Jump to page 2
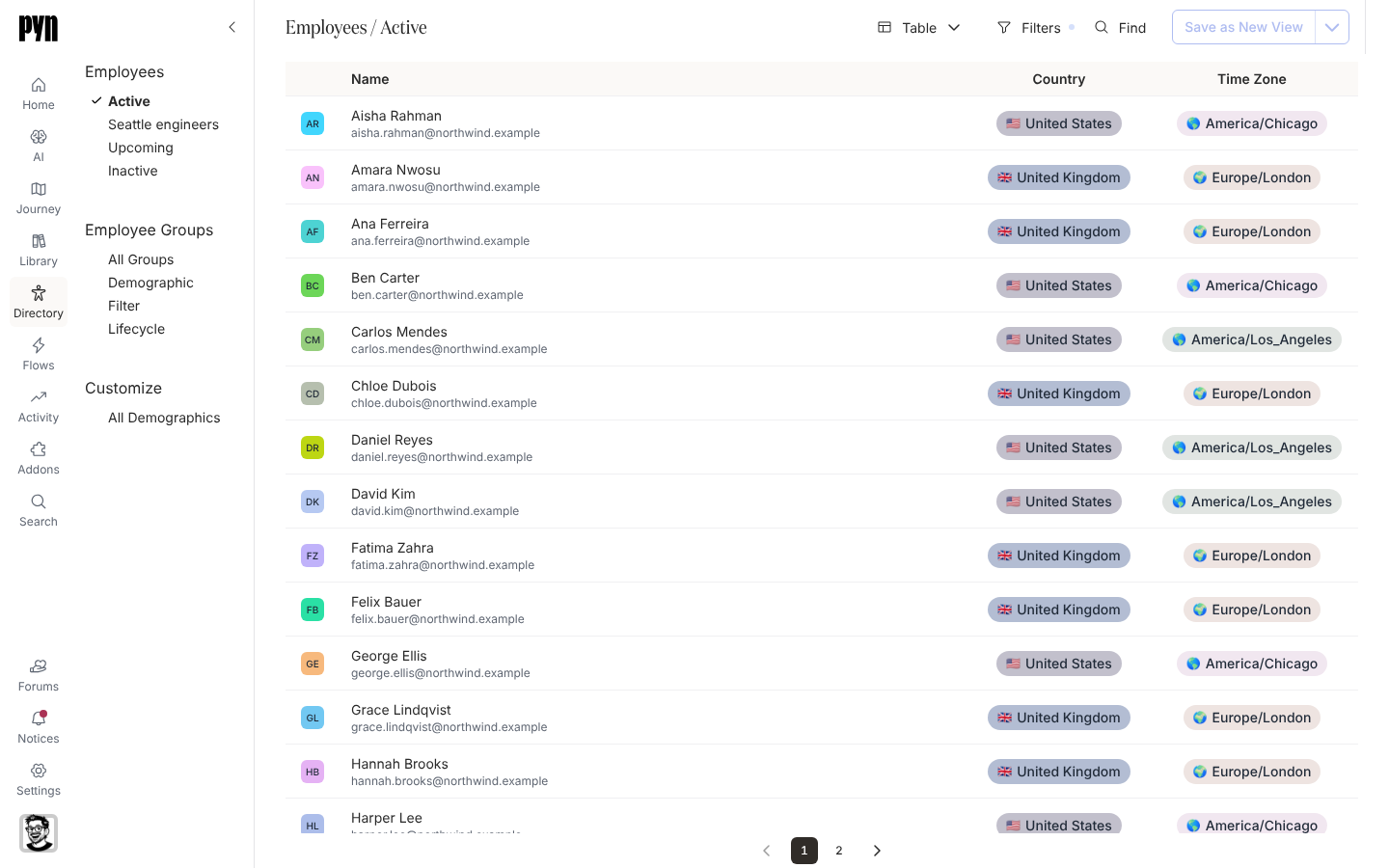This screenshot has height=868, width=1389. [x=839, y=851]
